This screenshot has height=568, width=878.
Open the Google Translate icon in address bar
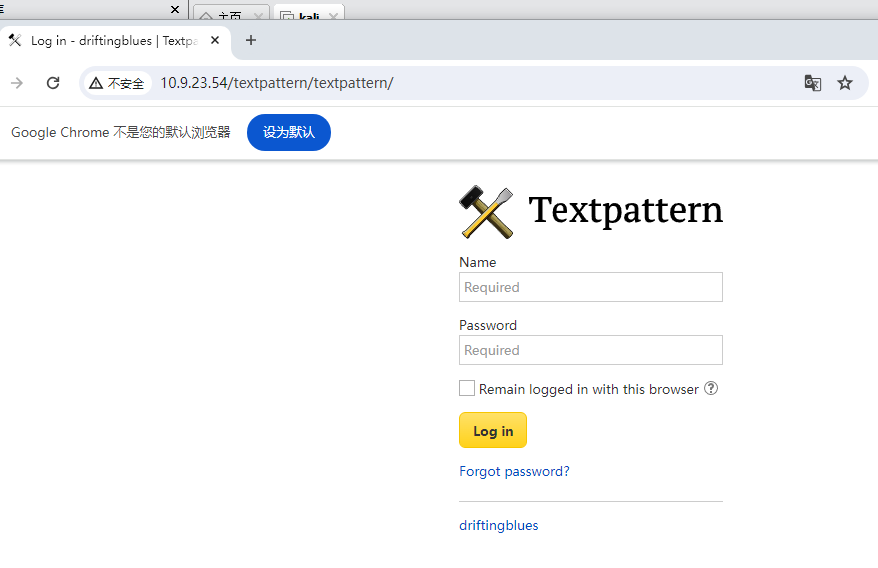click(x=812, y=83)
